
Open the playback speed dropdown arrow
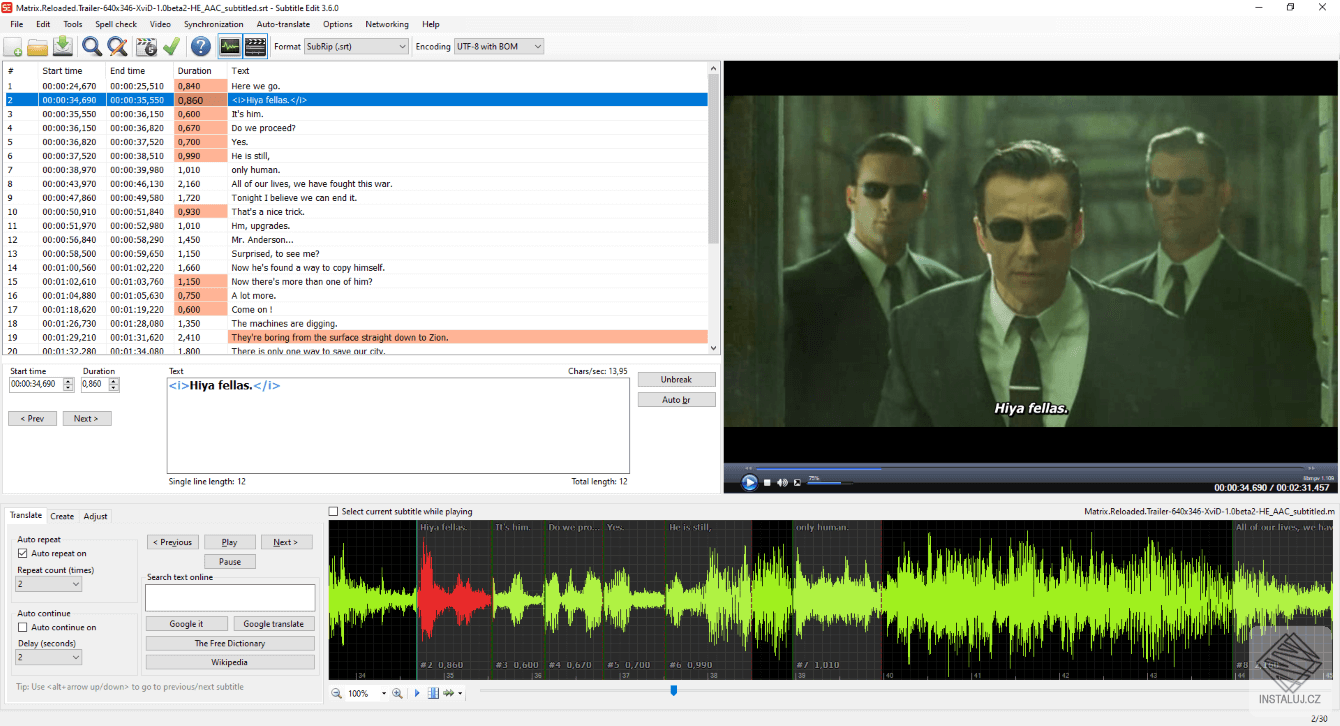click(x=460, y=694)
